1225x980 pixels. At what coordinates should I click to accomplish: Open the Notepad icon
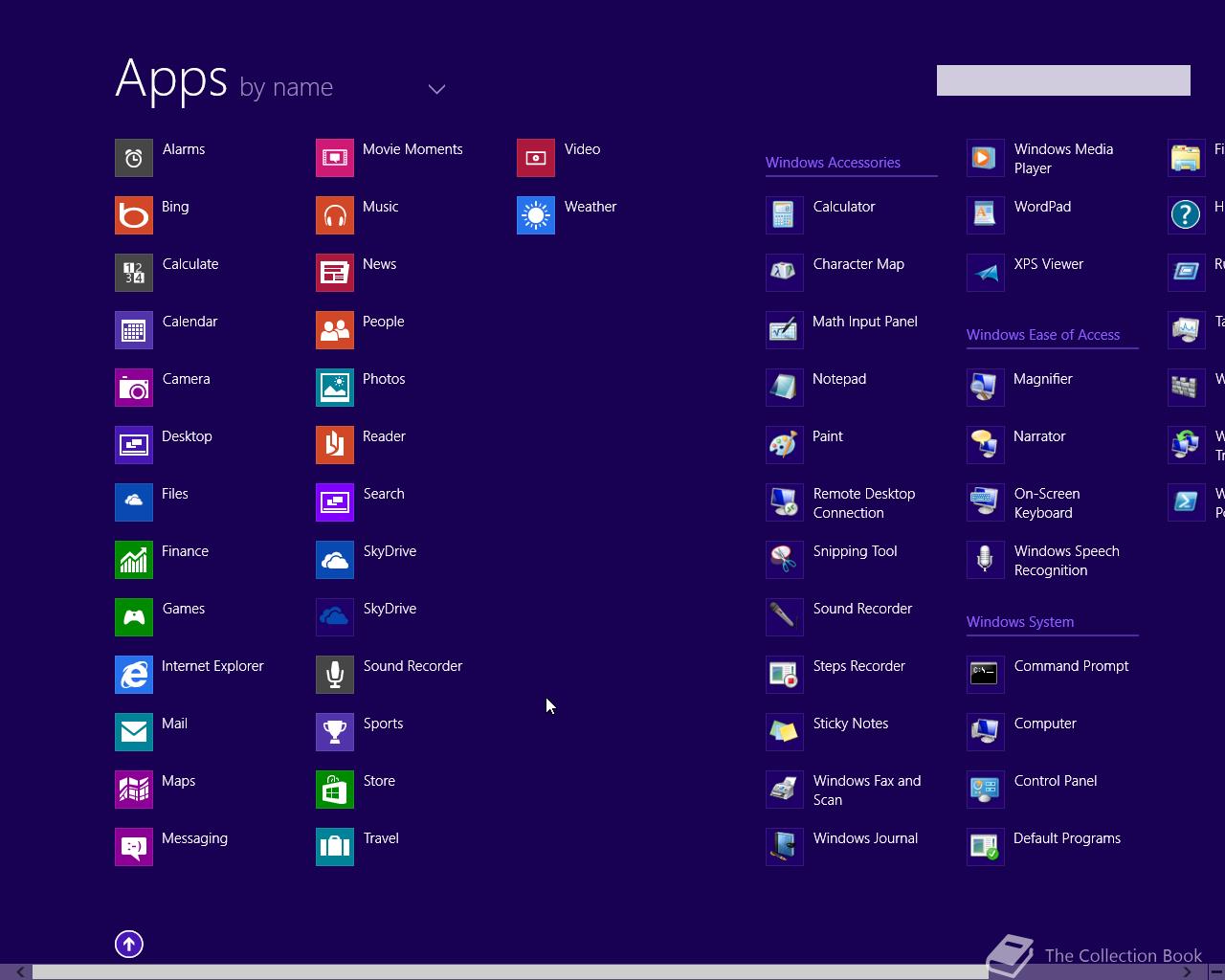click(x=785, y=388)
